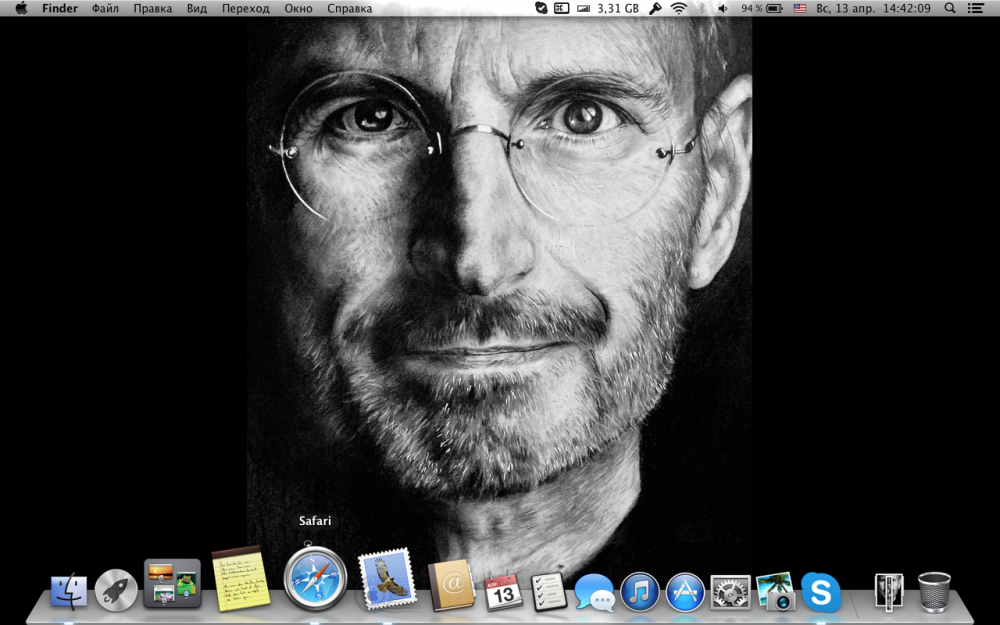Open Safari from the dock

point(315,579)
